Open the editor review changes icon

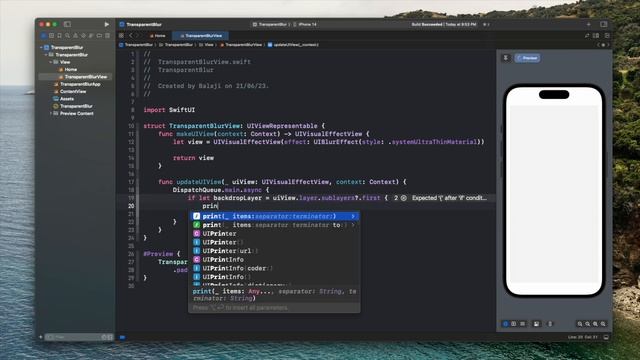coord(587,36)
